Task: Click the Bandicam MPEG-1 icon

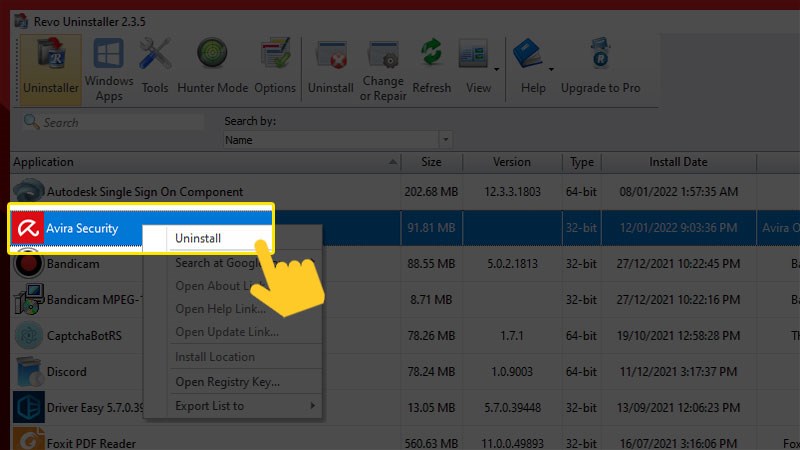Action: pos(28,299)
